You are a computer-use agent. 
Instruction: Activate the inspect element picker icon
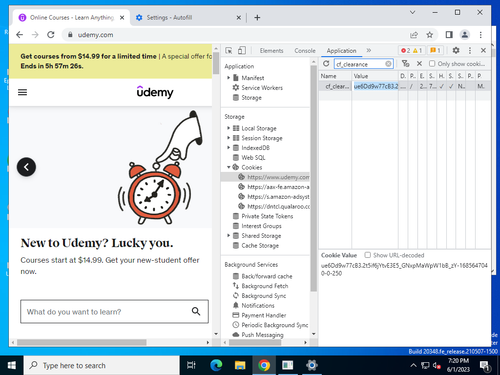[229, 51]
